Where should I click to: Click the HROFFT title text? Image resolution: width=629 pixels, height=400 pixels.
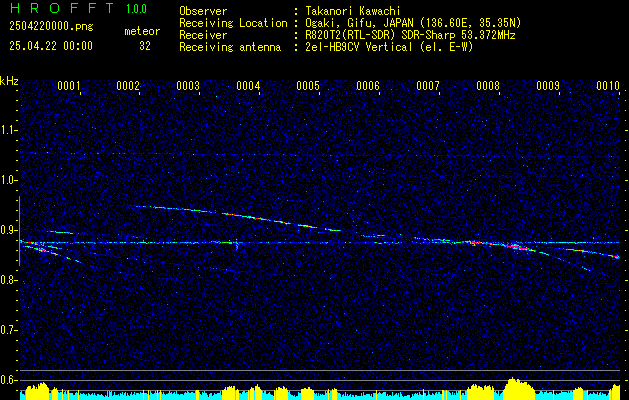coord(62,8)
